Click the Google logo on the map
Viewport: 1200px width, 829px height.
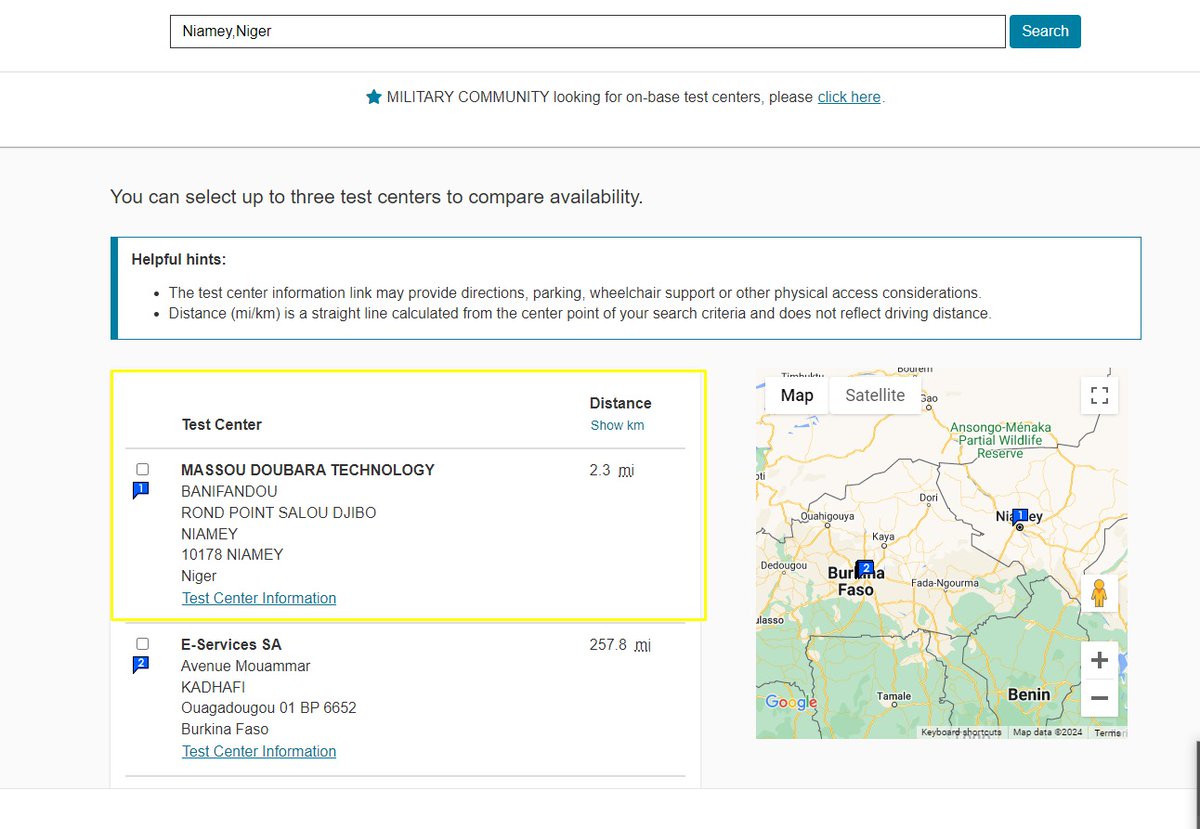791,702
